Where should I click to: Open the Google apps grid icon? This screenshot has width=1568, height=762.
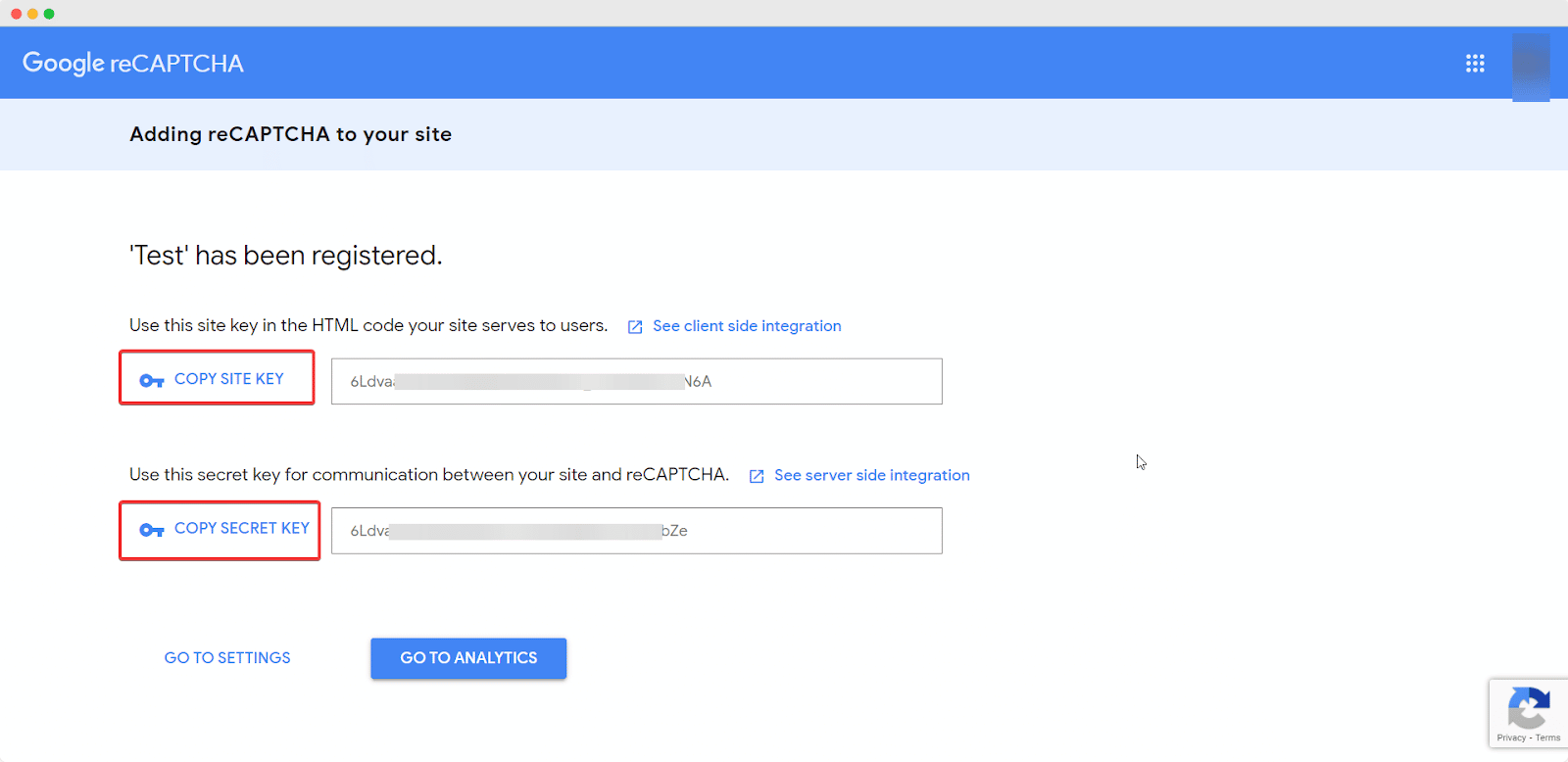1475,64
